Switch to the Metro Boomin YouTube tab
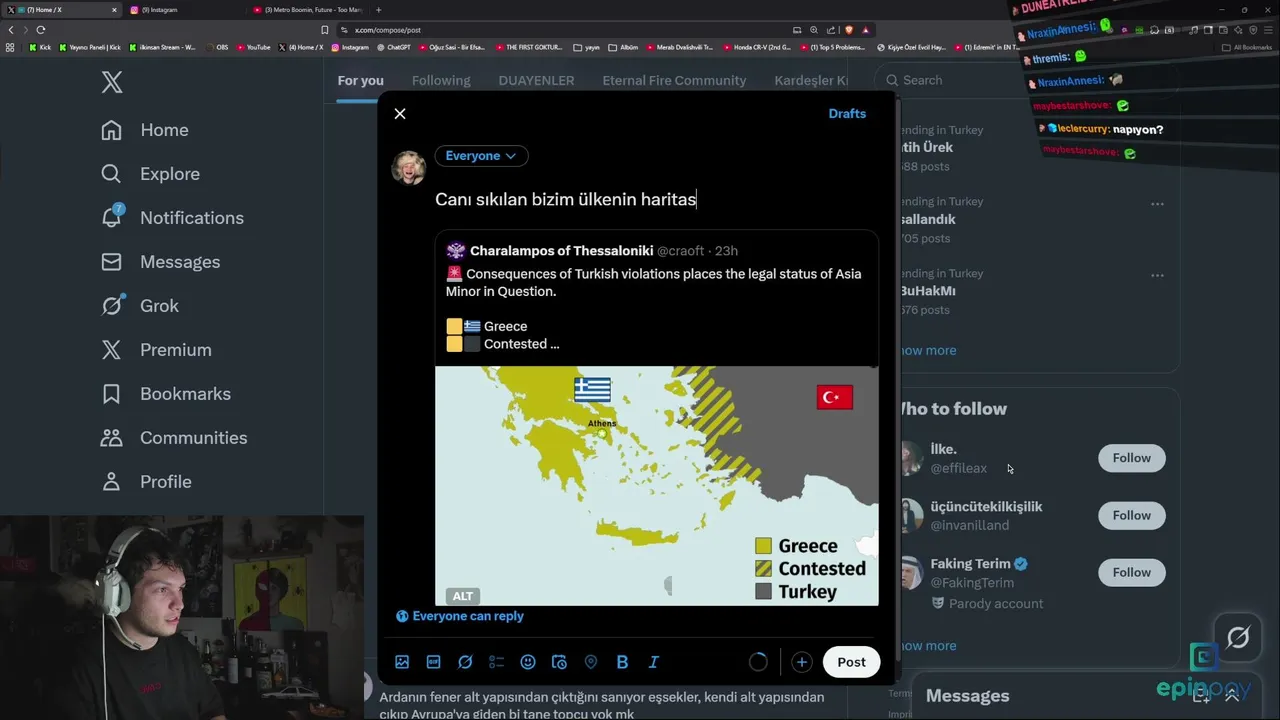The height and width of the screenshot is (720, 1280). tap(308, 10)
